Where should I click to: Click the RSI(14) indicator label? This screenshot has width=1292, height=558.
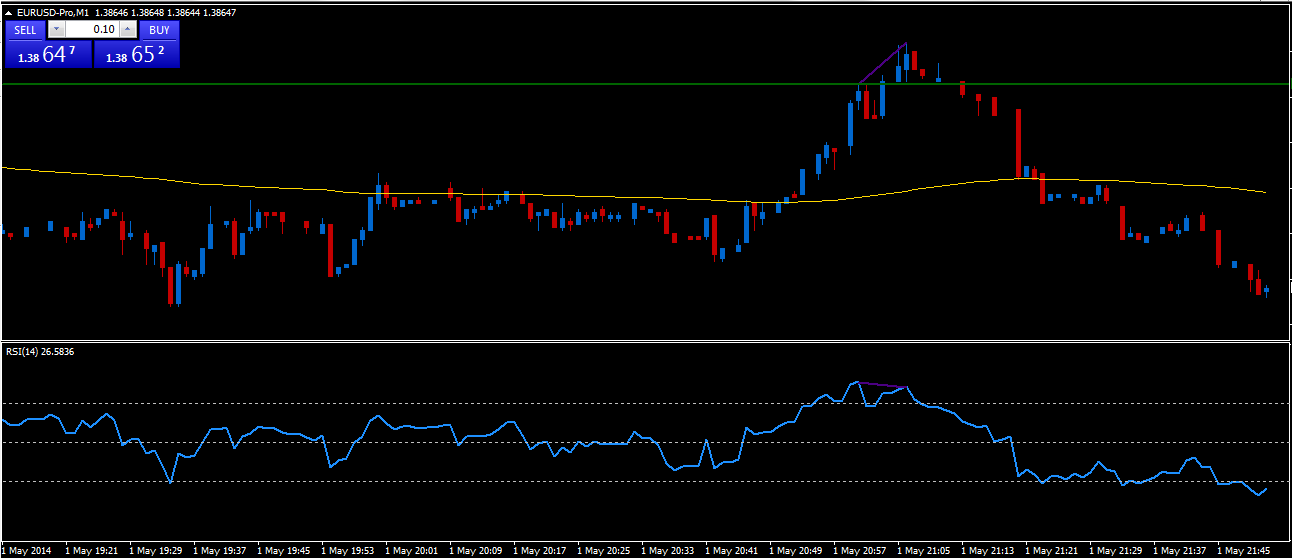click(40, 352)
